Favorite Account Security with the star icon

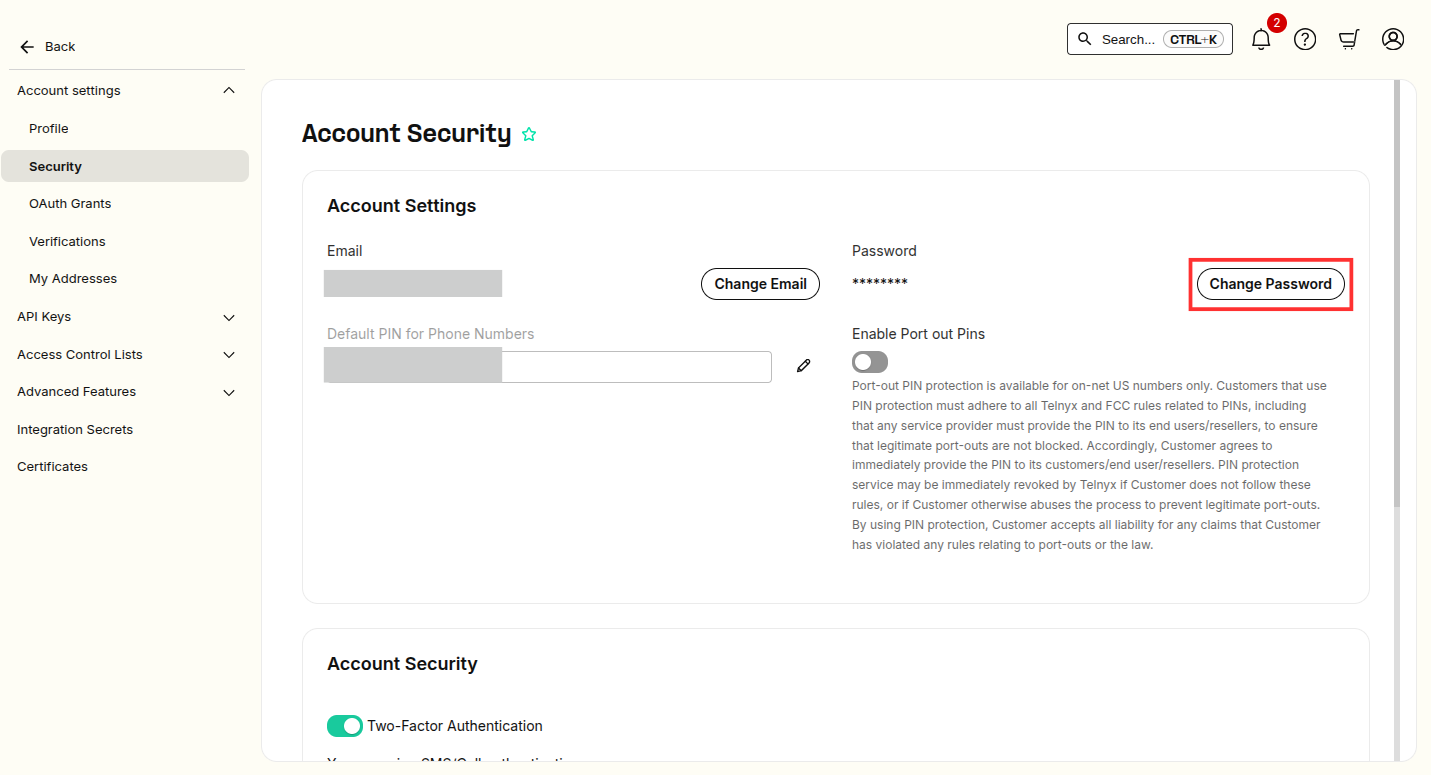coord(529,134)
